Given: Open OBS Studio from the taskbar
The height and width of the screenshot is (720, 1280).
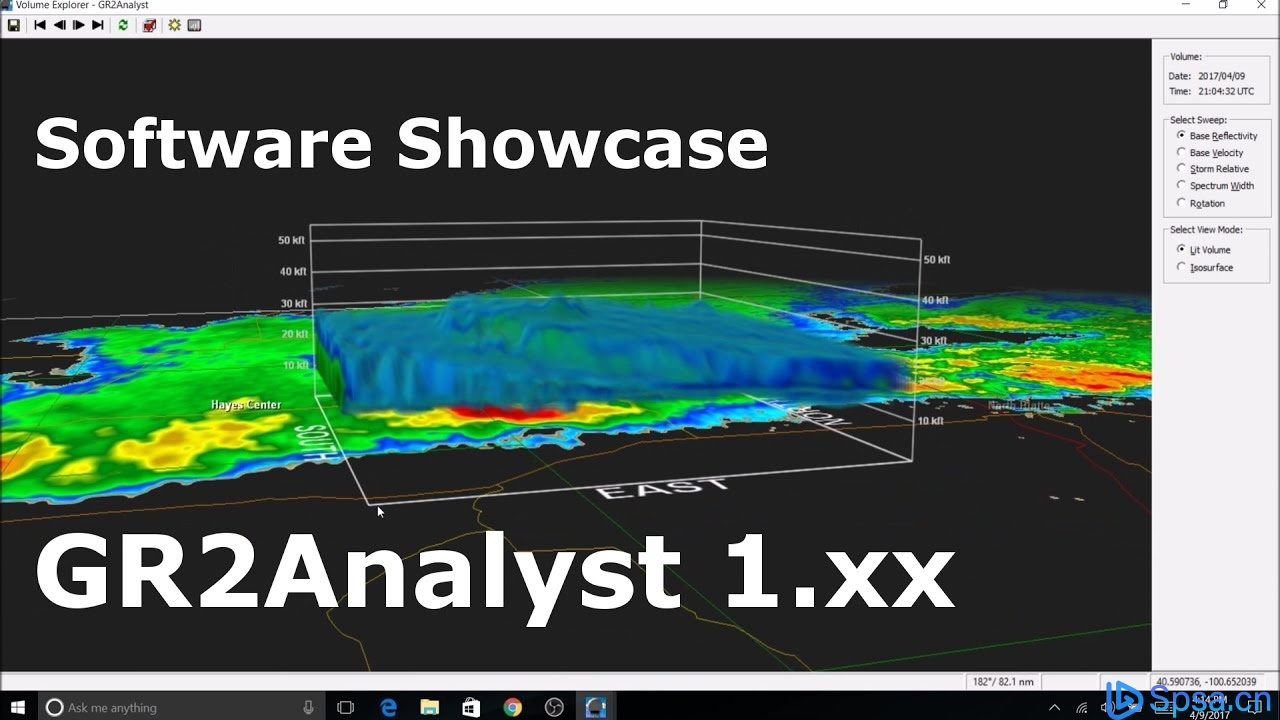Looking at the screenshot, I should pos(554,707).
